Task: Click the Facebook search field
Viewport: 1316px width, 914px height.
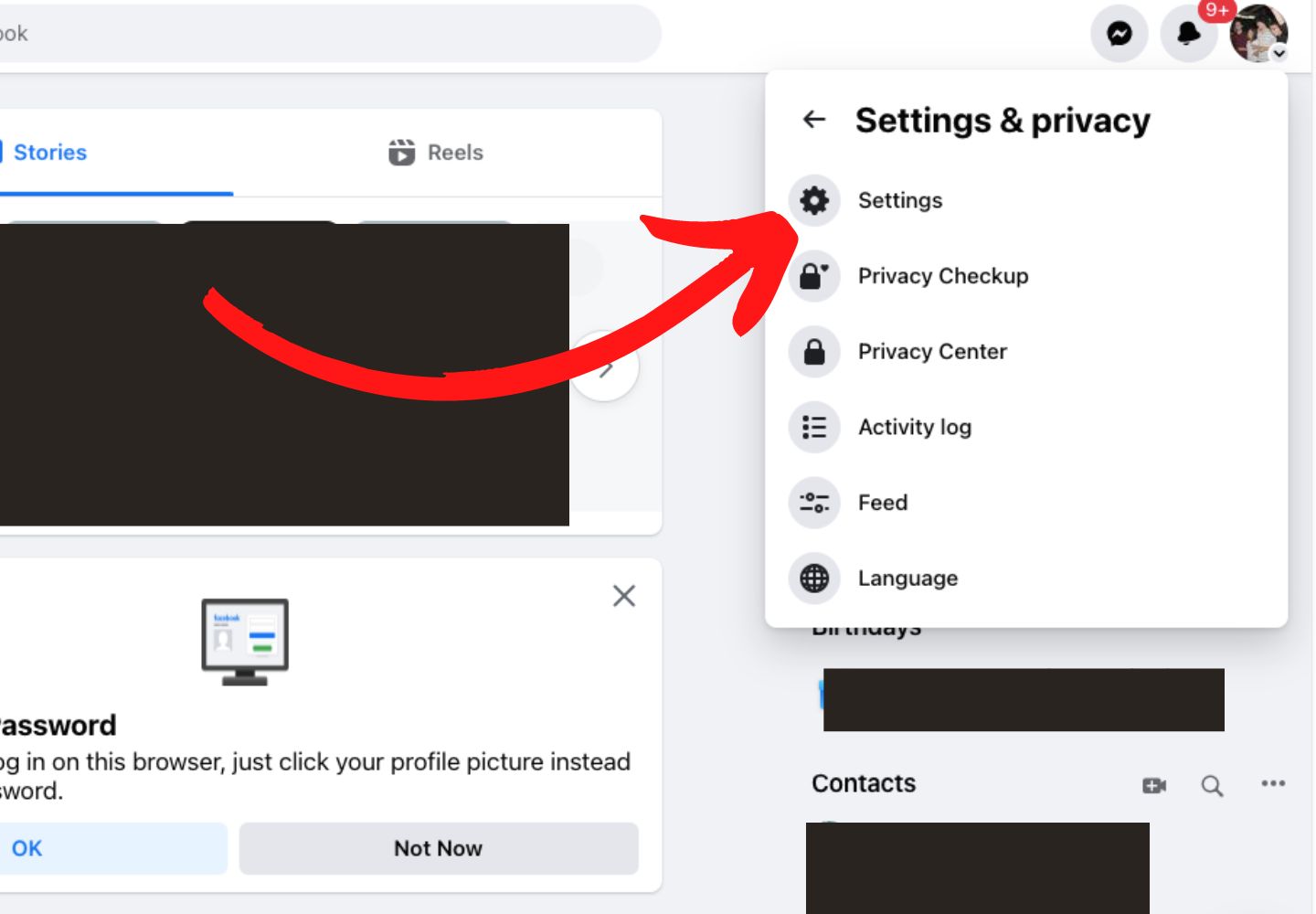Action: click(x=329, y=34)
